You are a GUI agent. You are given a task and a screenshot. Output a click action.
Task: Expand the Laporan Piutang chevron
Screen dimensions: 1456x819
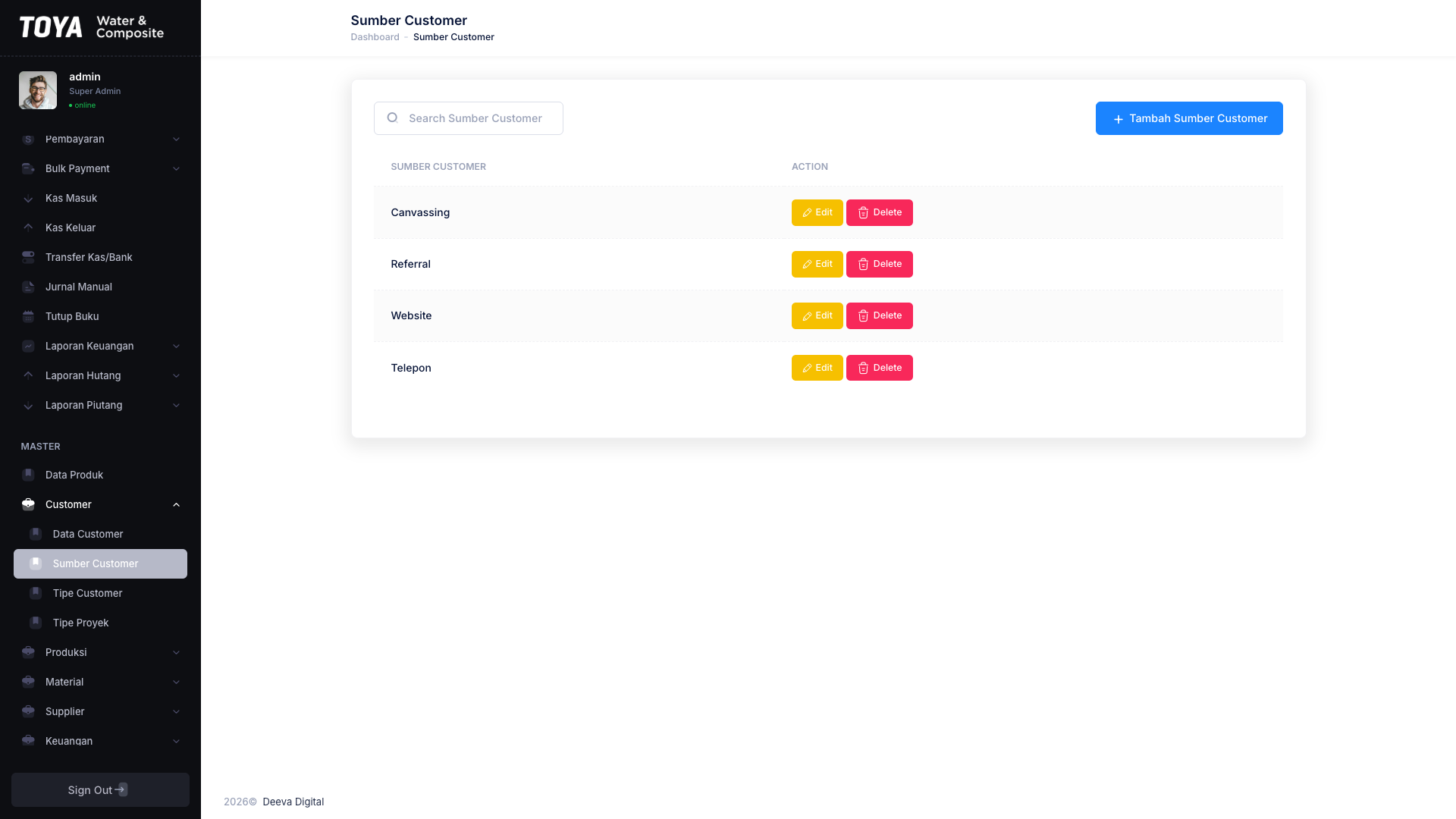[x=176, y=405]
